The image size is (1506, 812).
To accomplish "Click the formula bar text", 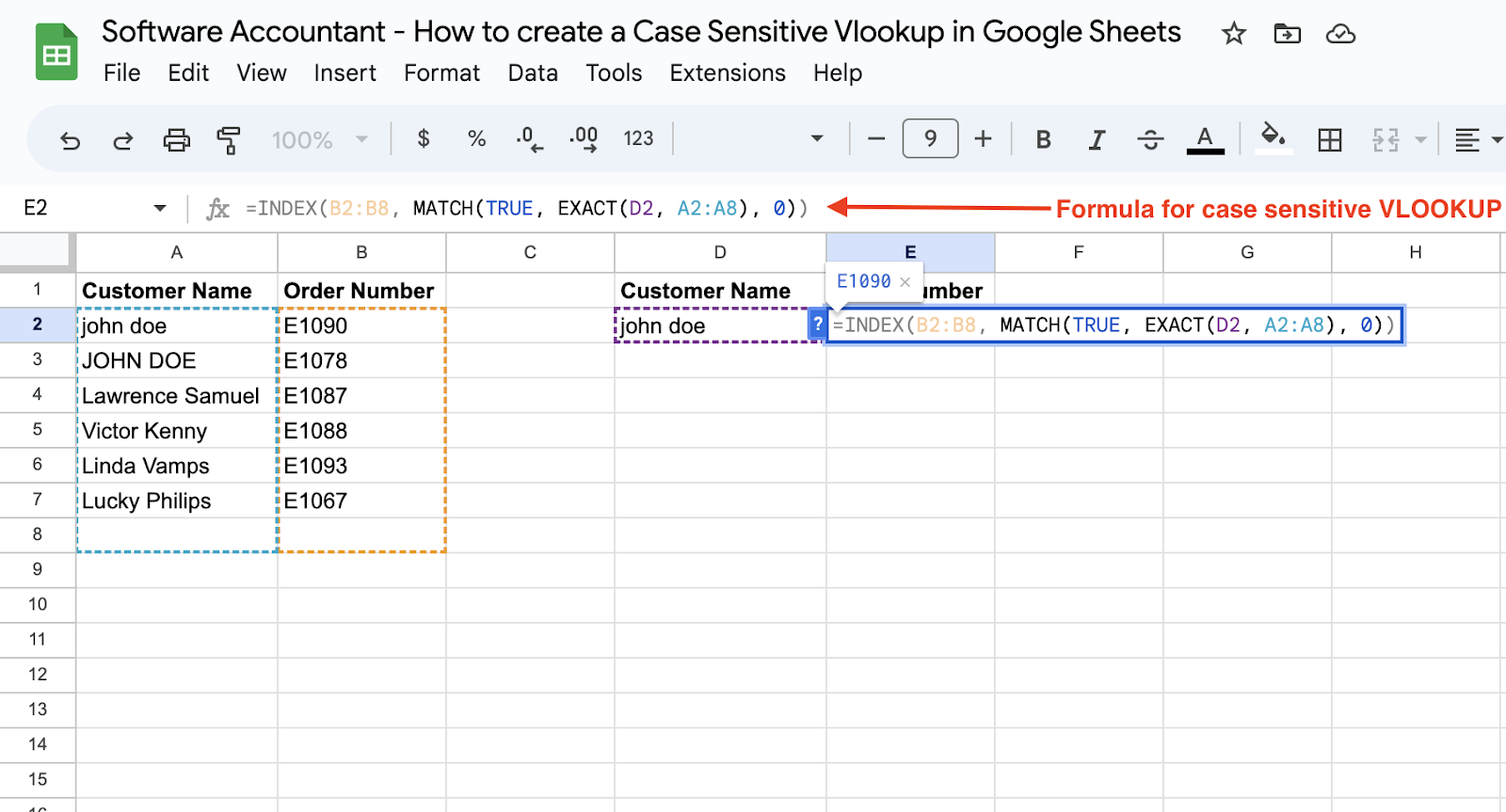I will click(x=526, y=208).
